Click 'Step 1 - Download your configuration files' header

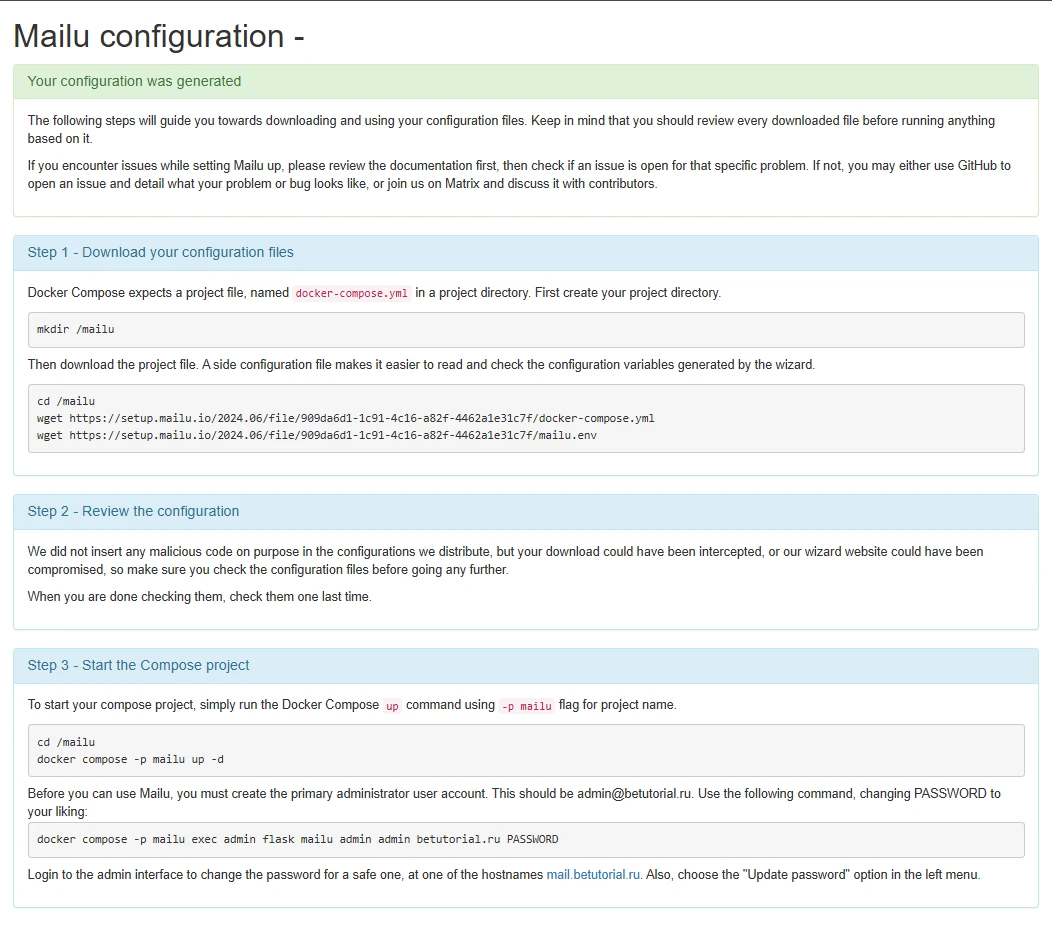pos(160,252)
